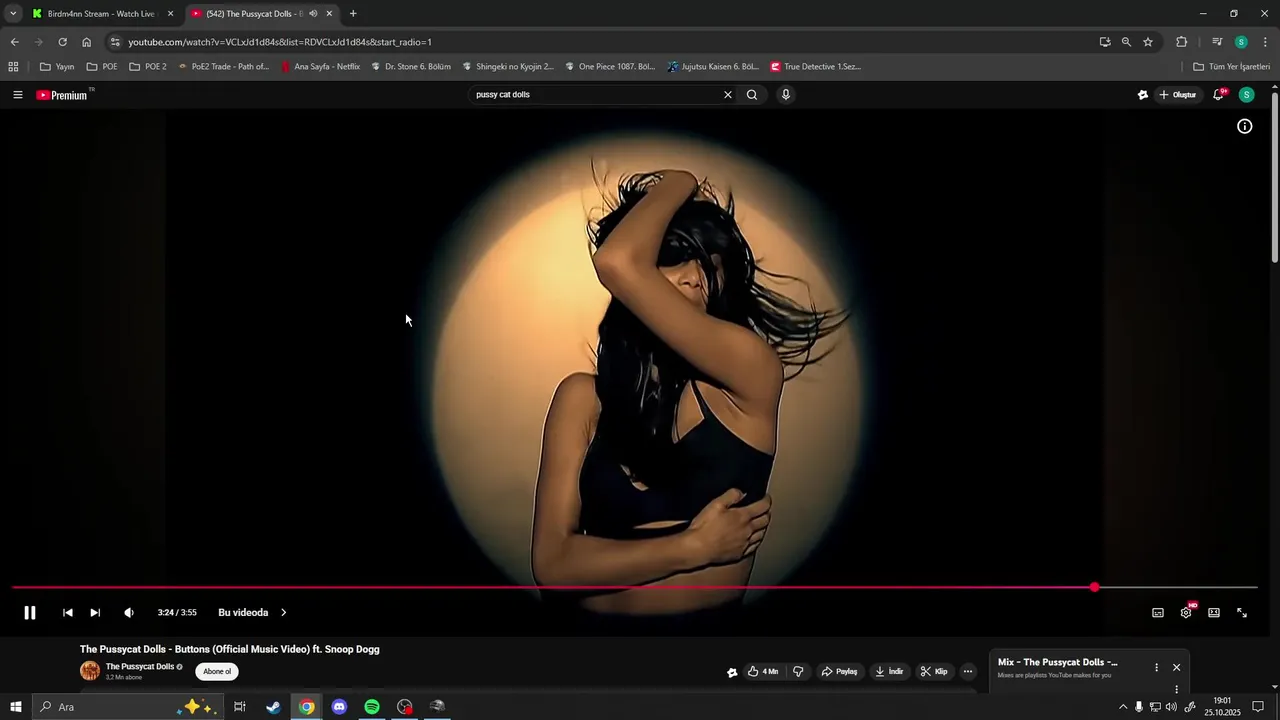The image size is (1280, 720).
Task: Open a new browser tab
Action: pyautogui.click(x=353, y=14)
